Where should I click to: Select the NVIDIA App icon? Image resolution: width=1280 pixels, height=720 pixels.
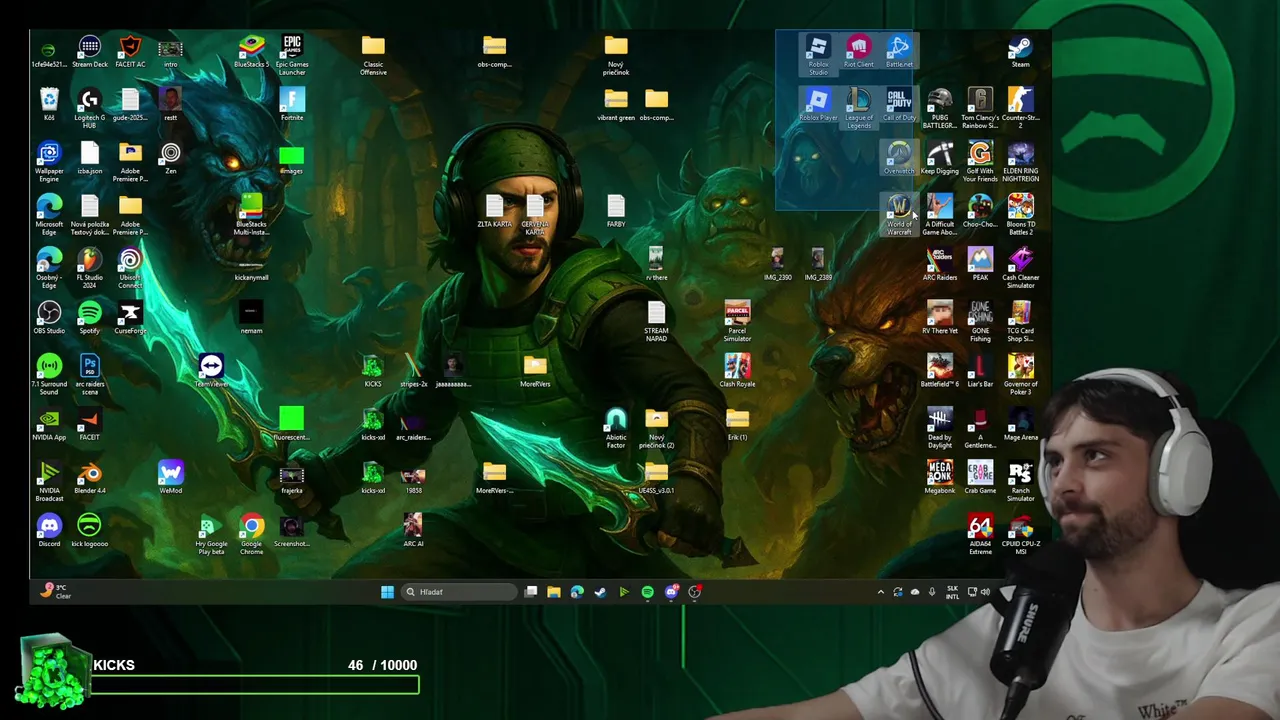pyautogui.click(x=49, y=424)
